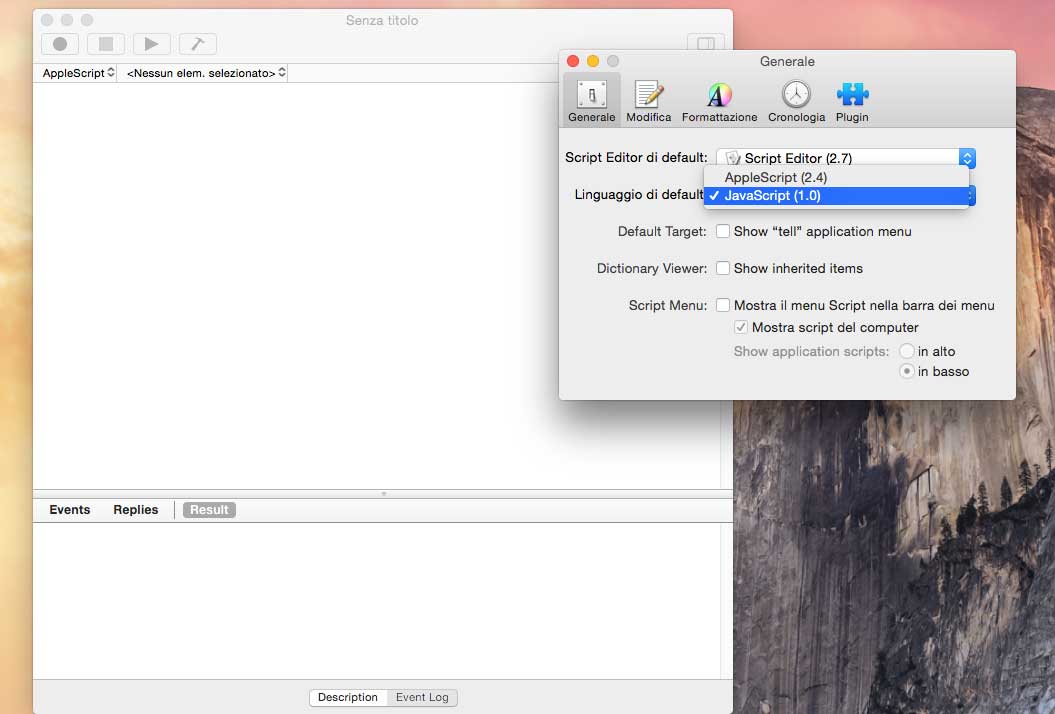1055x714 pixels.
Task: Click the Record button in script toolbar
Action: (60, 44)
